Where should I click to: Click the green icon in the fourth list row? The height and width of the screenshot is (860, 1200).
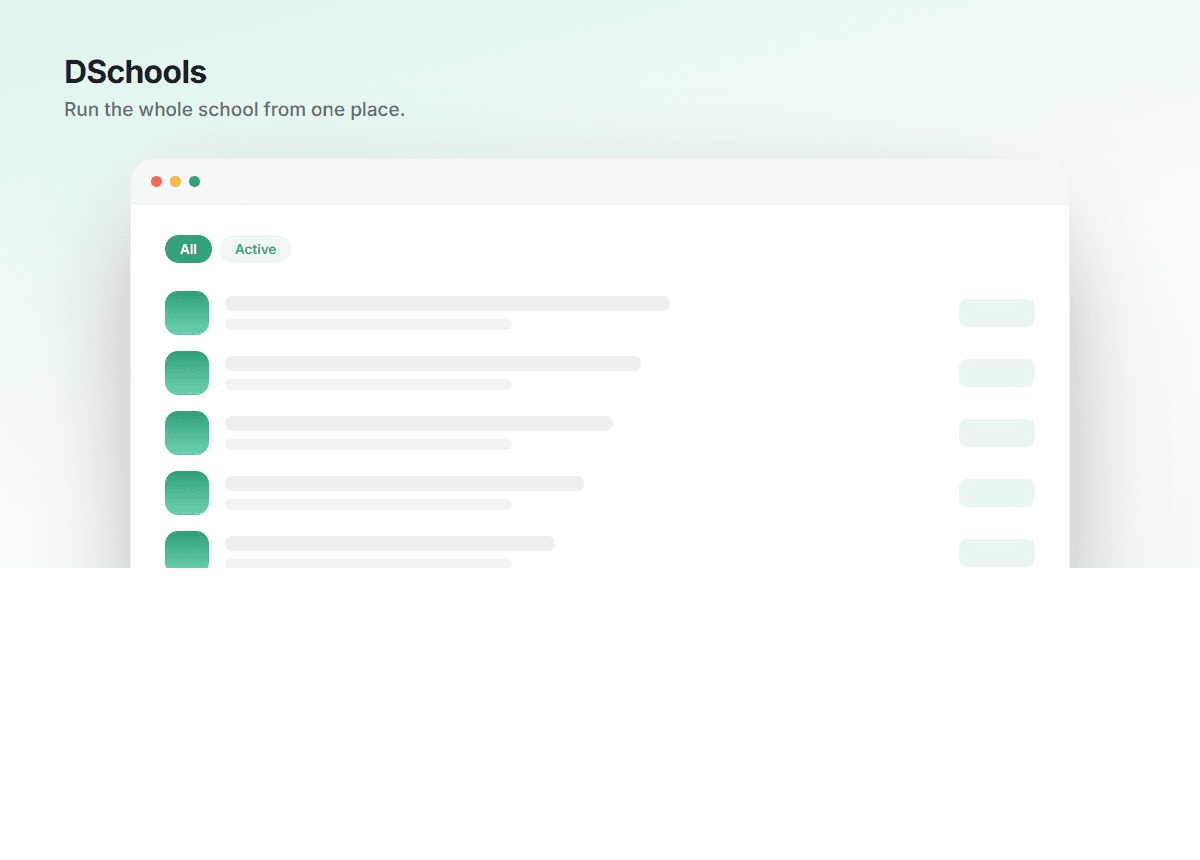coord(187,493)
